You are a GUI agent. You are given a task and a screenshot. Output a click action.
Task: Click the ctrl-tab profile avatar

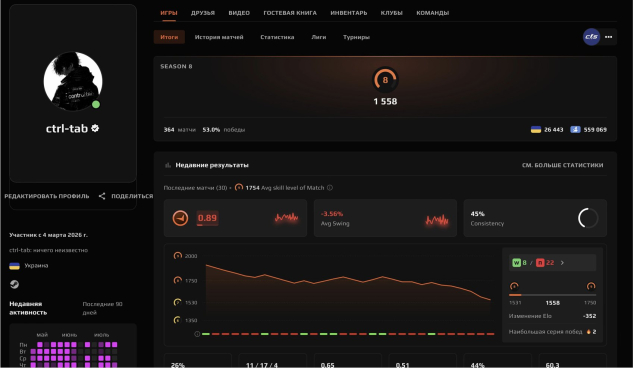[x=73, y=81]
